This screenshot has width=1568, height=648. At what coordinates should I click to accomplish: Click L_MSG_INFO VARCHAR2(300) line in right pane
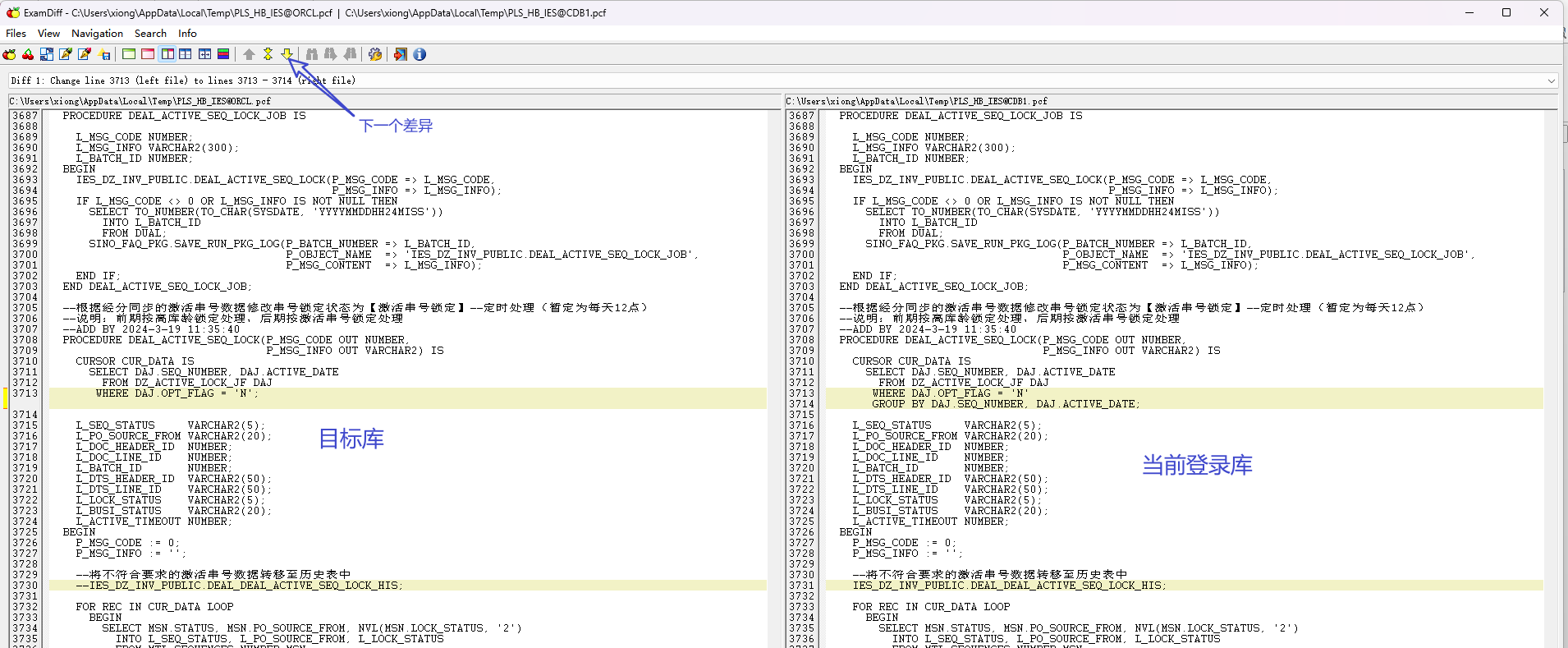(934, 148)
